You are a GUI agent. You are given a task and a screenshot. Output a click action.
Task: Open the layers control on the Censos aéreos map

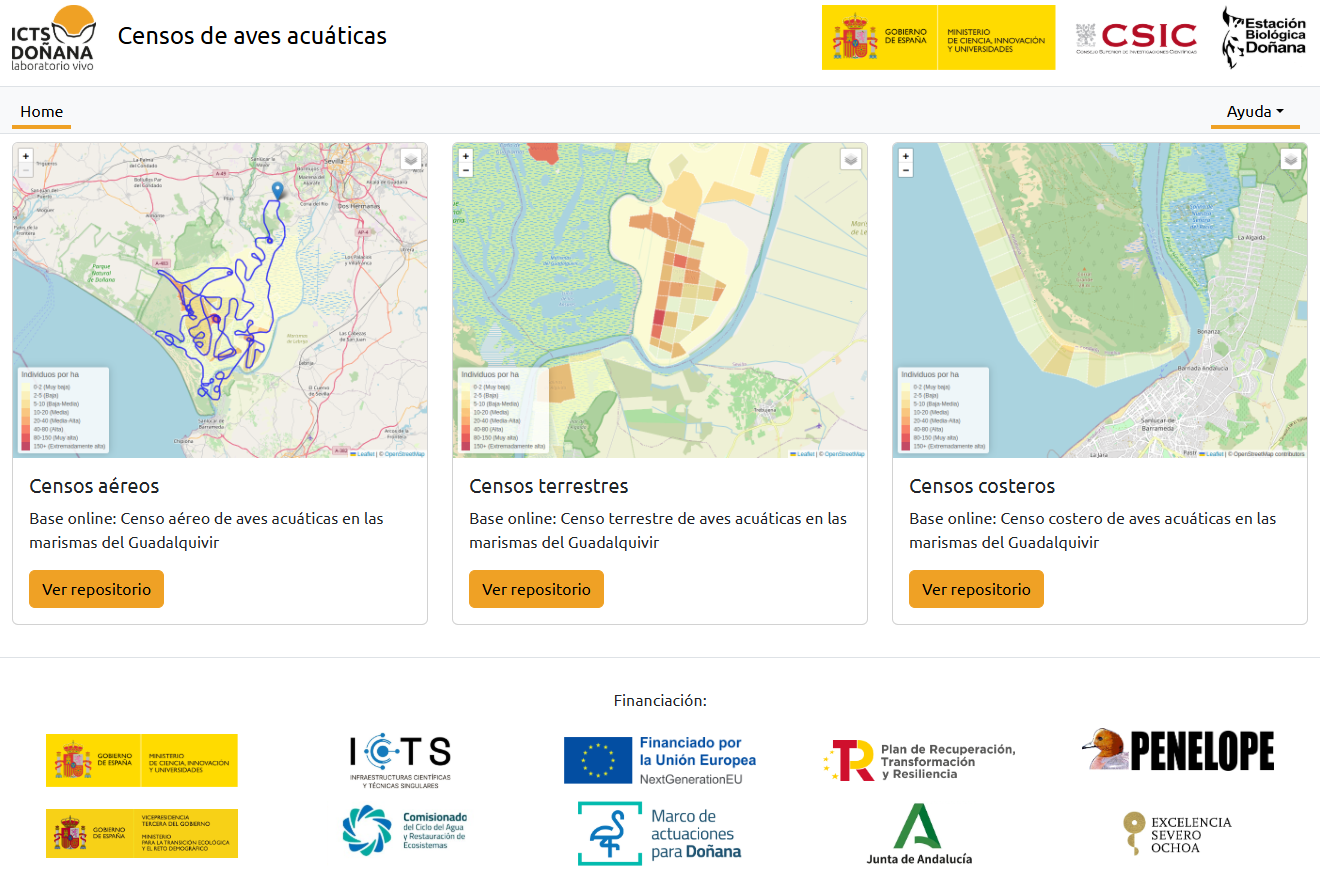[411, 160]
